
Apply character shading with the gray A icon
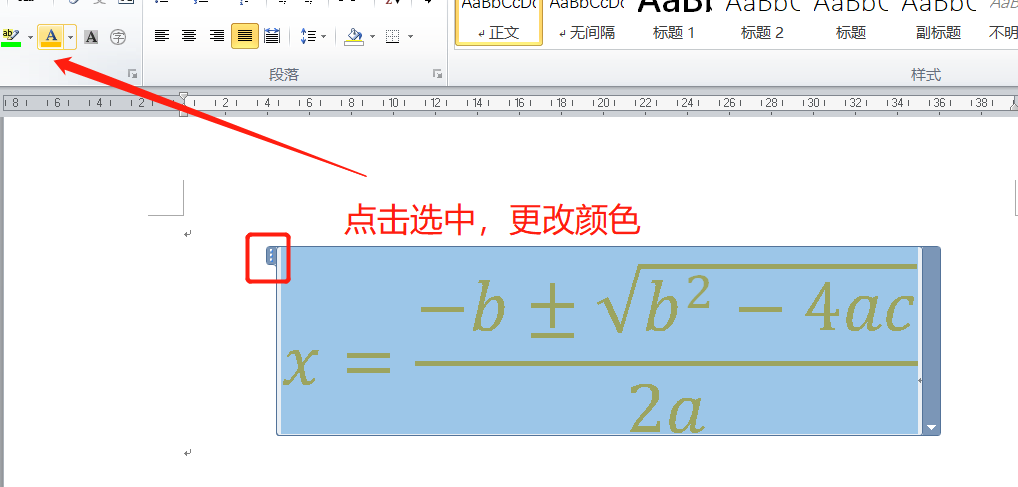coord(91,37)
